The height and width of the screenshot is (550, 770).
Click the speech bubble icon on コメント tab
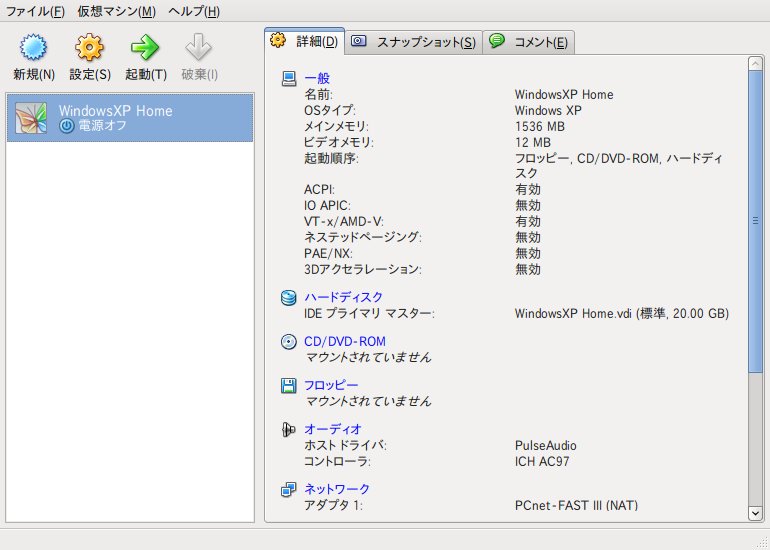[497, 41]
